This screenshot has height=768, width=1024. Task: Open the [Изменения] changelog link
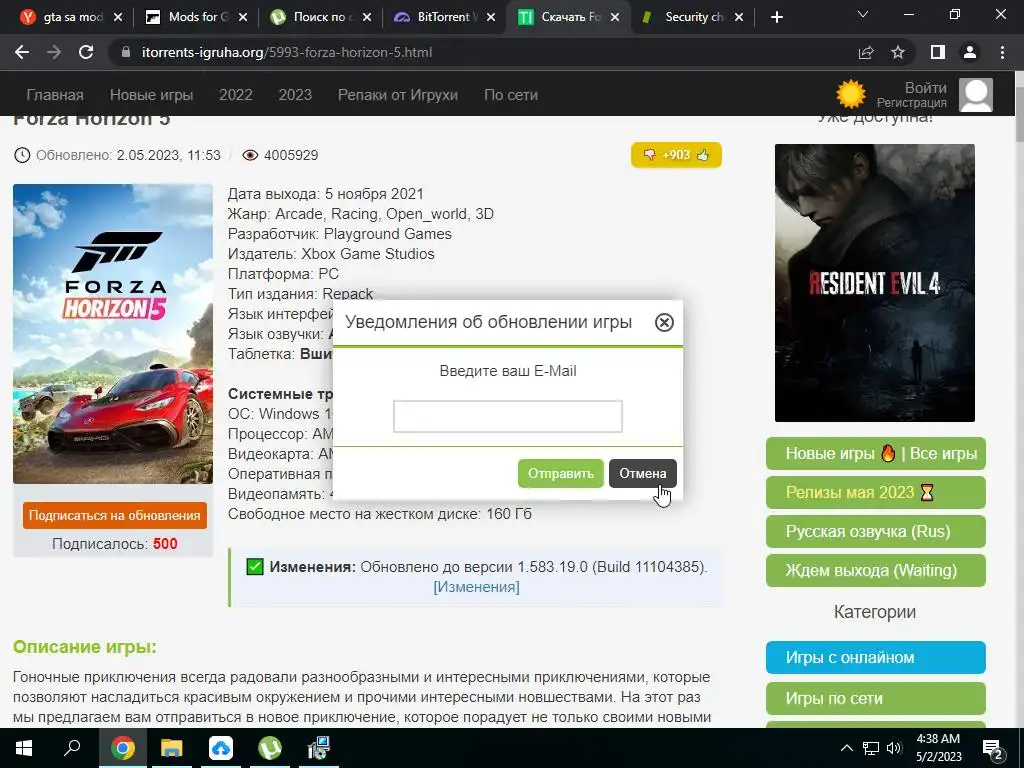(x=476, y=587)
